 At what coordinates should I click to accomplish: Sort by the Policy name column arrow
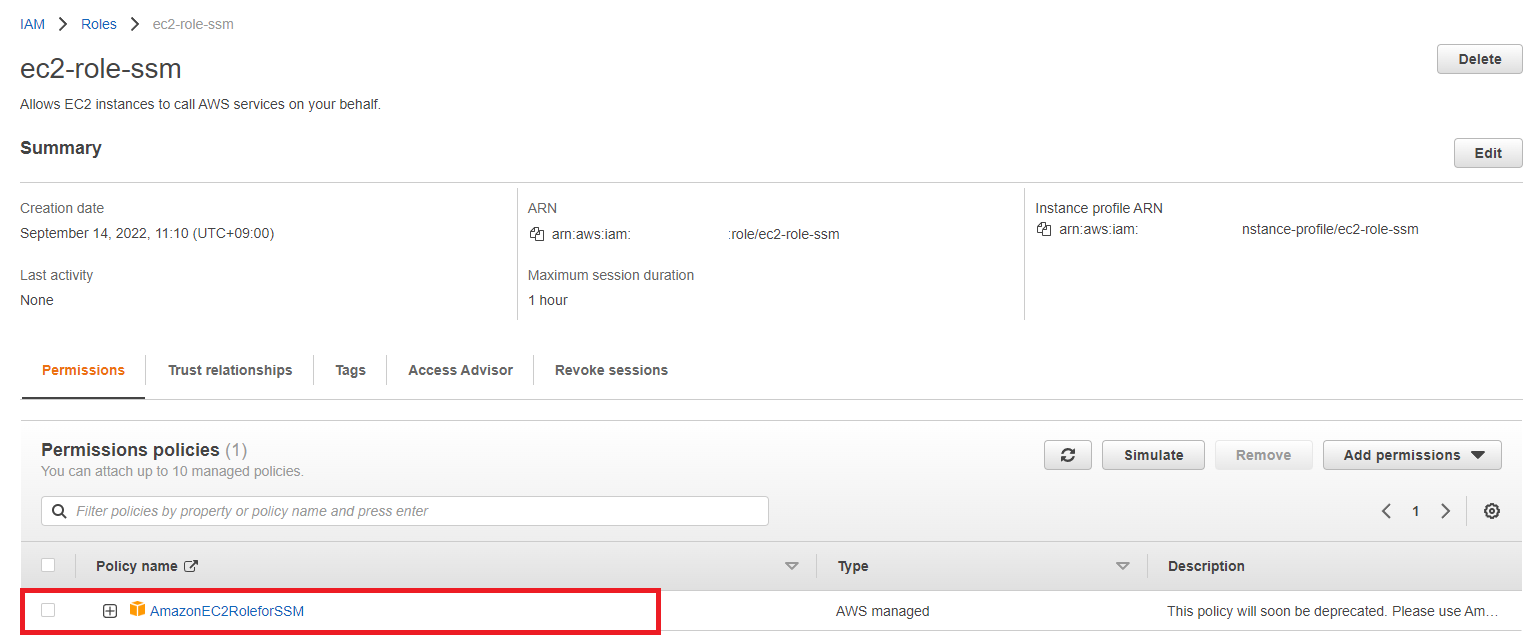pyautogui.click(x=792, y=566)
